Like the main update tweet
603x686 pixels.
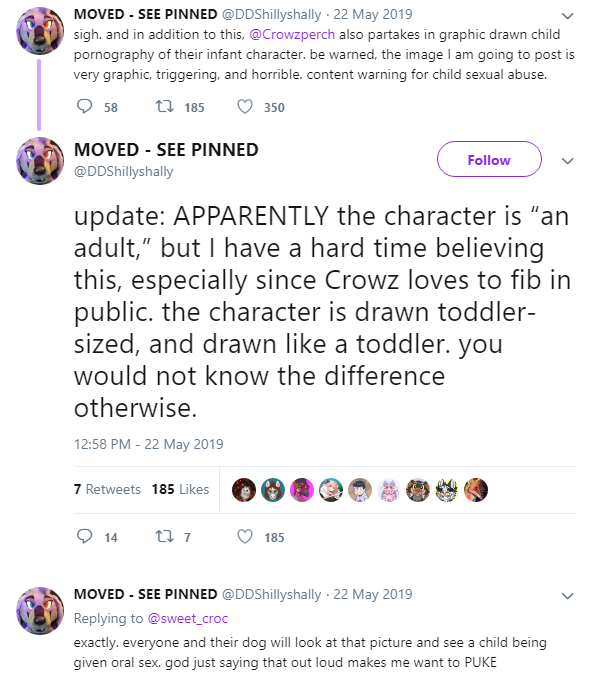245,537
